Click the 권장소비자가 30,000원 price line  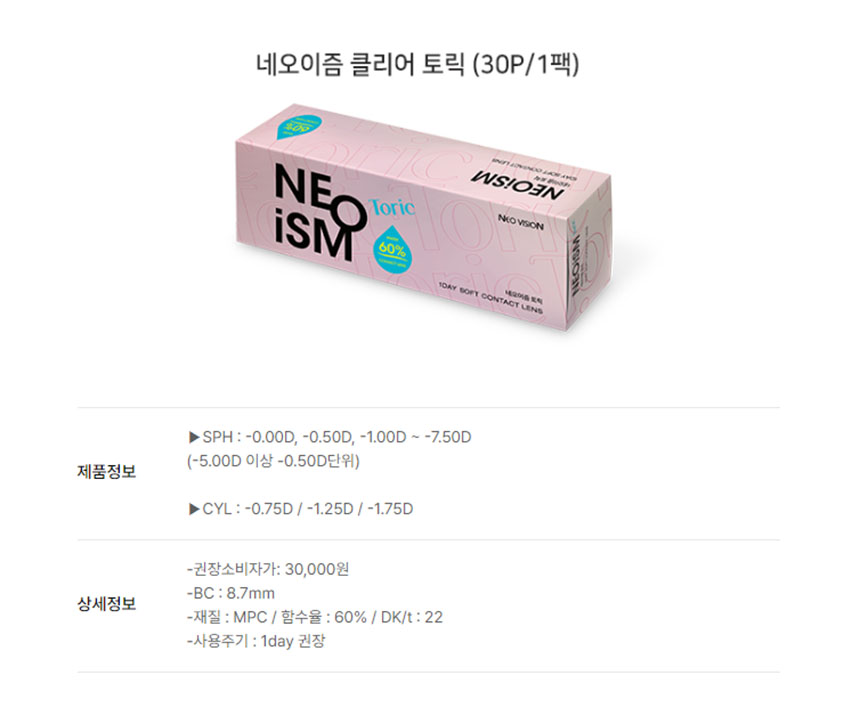point(268,569)
